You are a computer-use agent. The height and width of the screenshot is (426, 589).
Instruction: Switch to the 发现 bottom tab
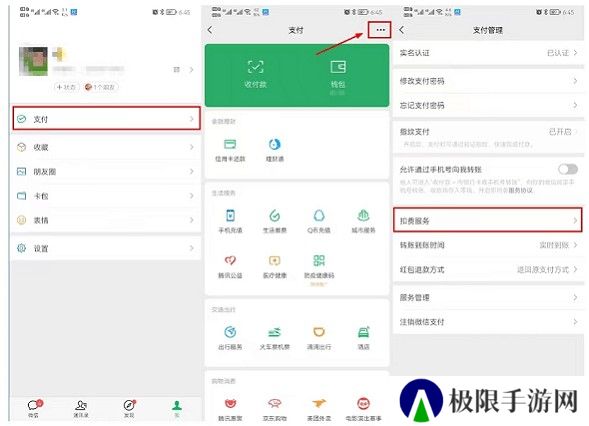pos(129,408)
